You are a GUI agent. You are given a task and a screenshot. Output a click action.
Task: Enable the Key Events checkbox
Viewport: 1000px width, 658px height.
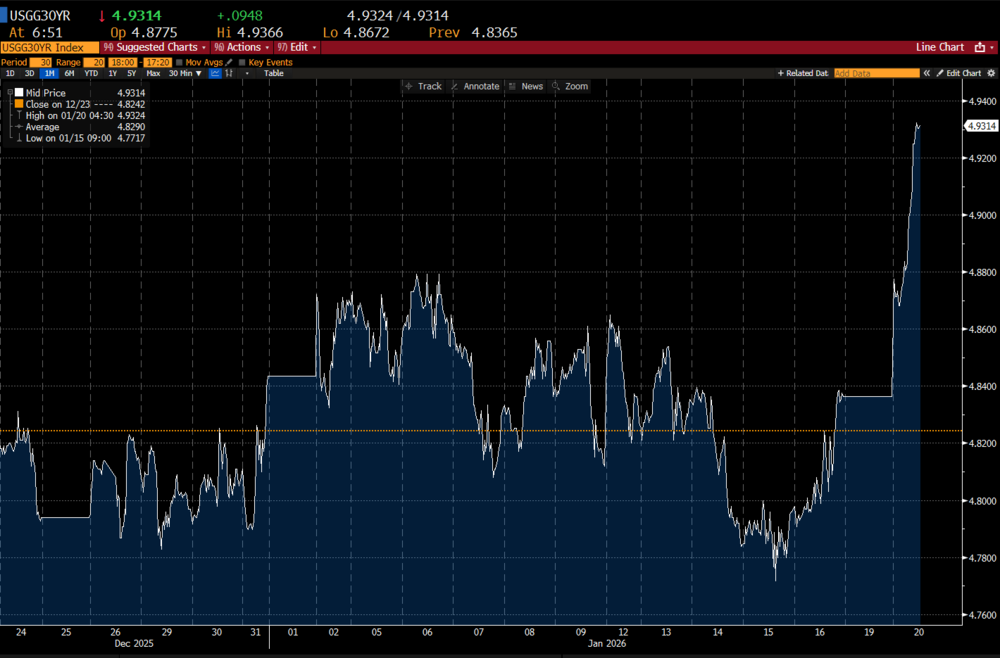[x=242, y=61]
